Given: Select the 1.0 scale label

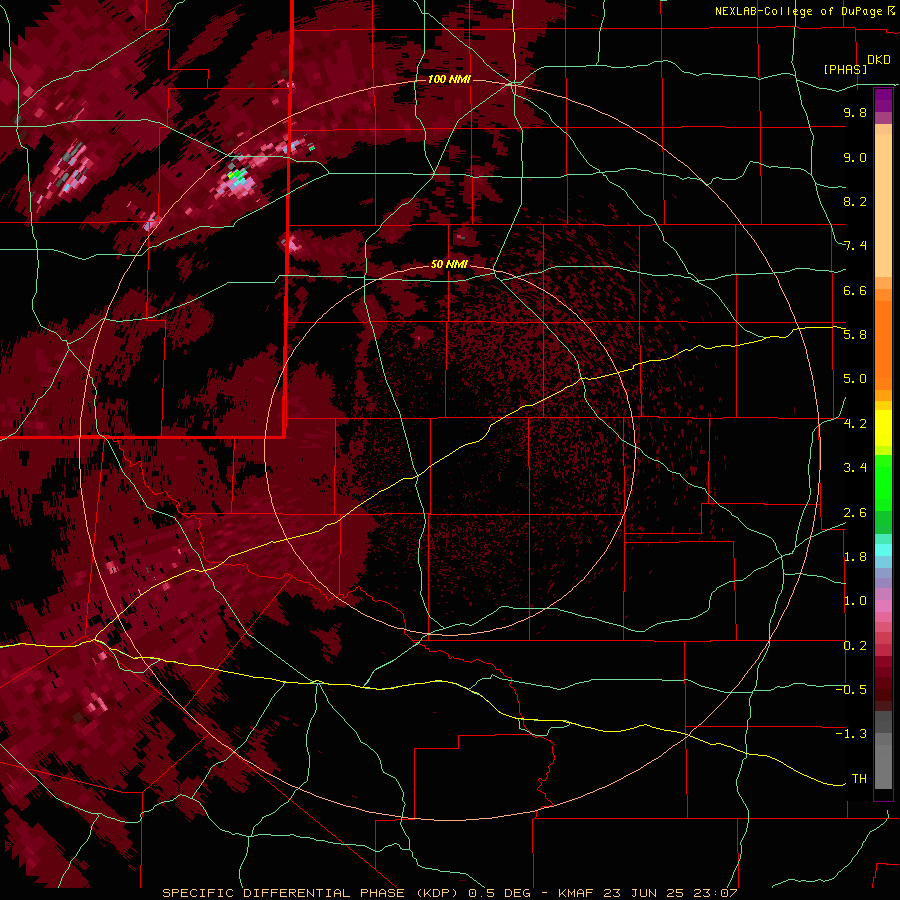Looking at the screenshot, I should [855, 601].
